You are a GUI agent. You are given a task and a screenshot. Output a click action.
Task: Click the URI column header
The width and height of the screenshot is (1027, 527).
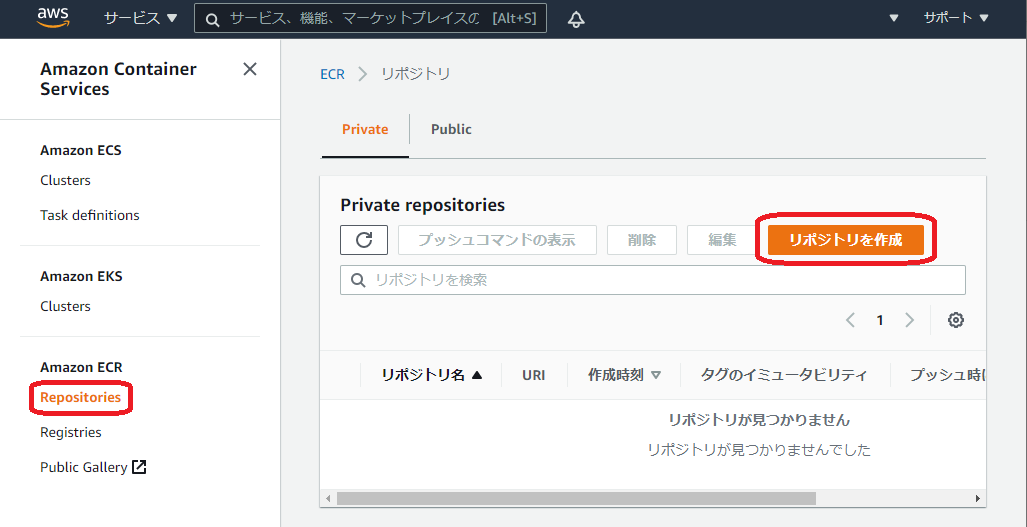[534, 375]
